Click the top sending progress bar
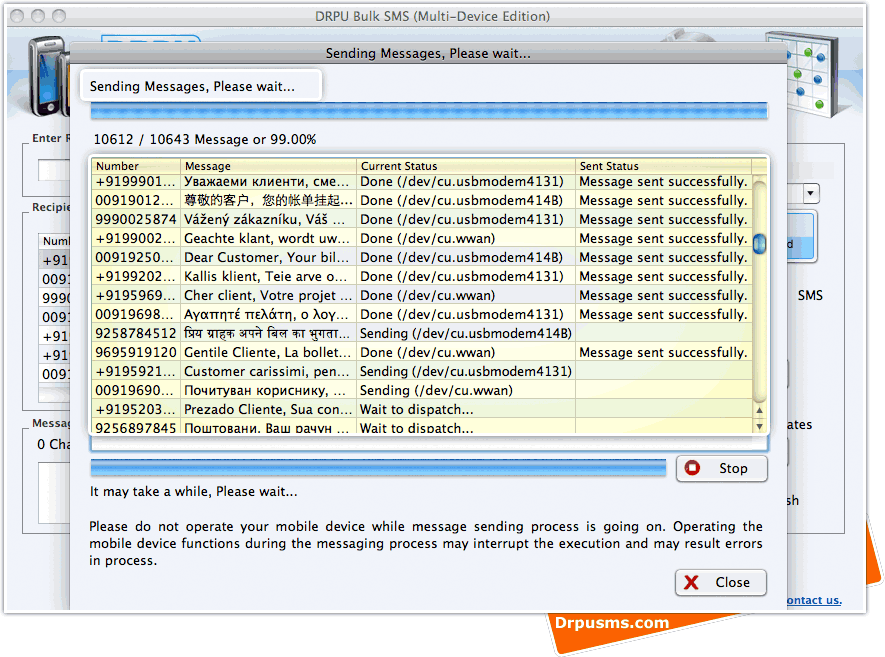This screenshot has height=657, width=885. point(429,111)
